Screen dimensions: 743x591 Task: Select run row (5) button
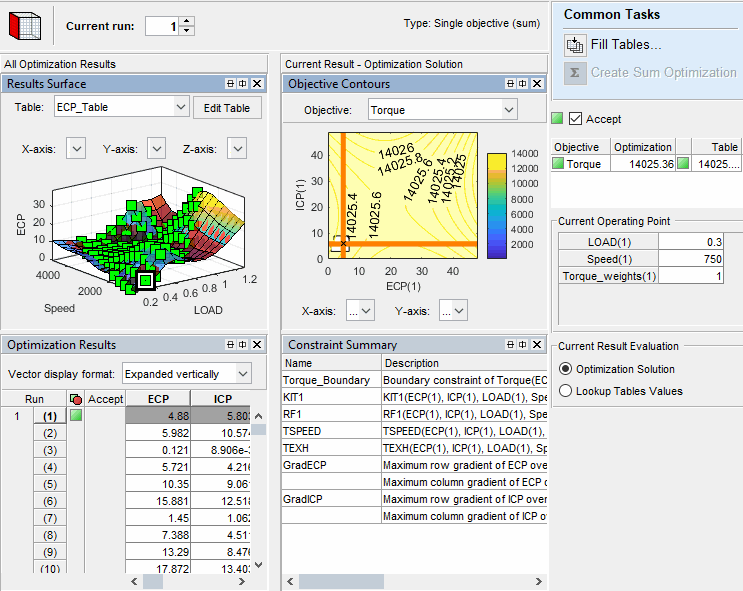[50, 484]
